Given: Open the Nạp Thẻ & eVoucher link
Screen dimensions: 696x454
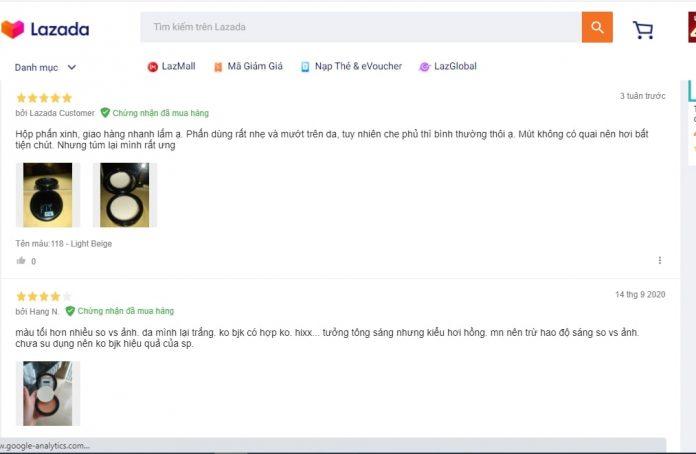Looking at the screenshot, I should 358,67.
